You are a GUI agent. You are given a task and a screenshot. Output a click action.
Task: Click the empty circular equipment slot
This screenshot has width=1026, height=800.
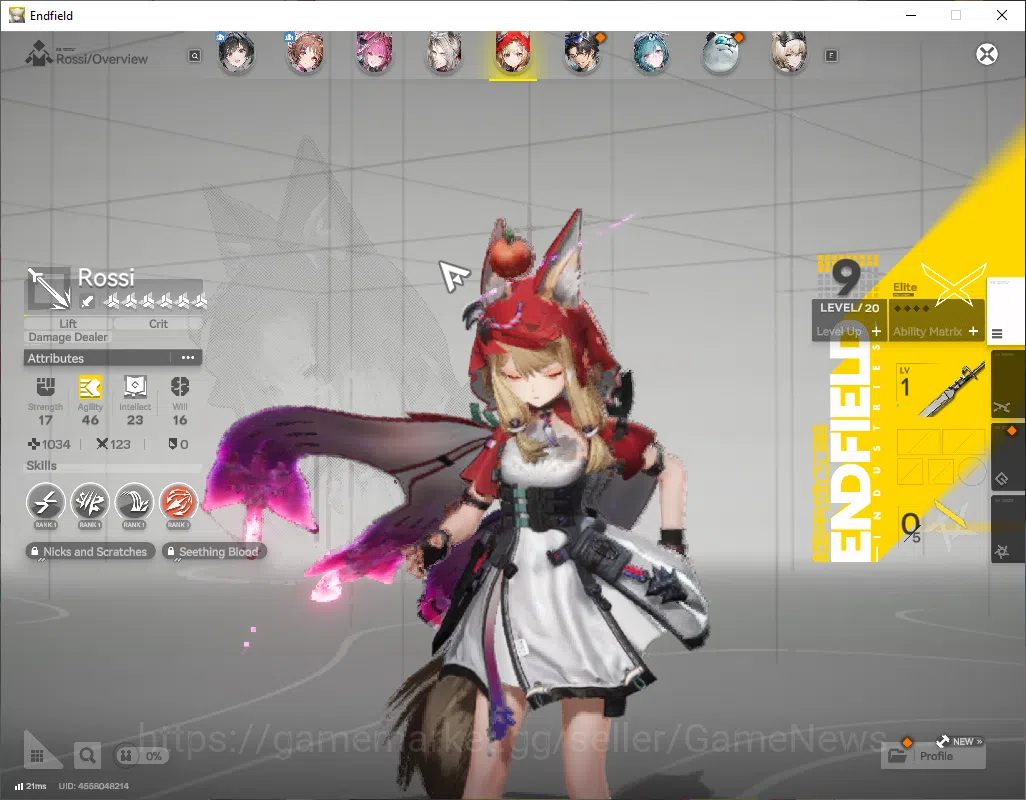point(972,471)
